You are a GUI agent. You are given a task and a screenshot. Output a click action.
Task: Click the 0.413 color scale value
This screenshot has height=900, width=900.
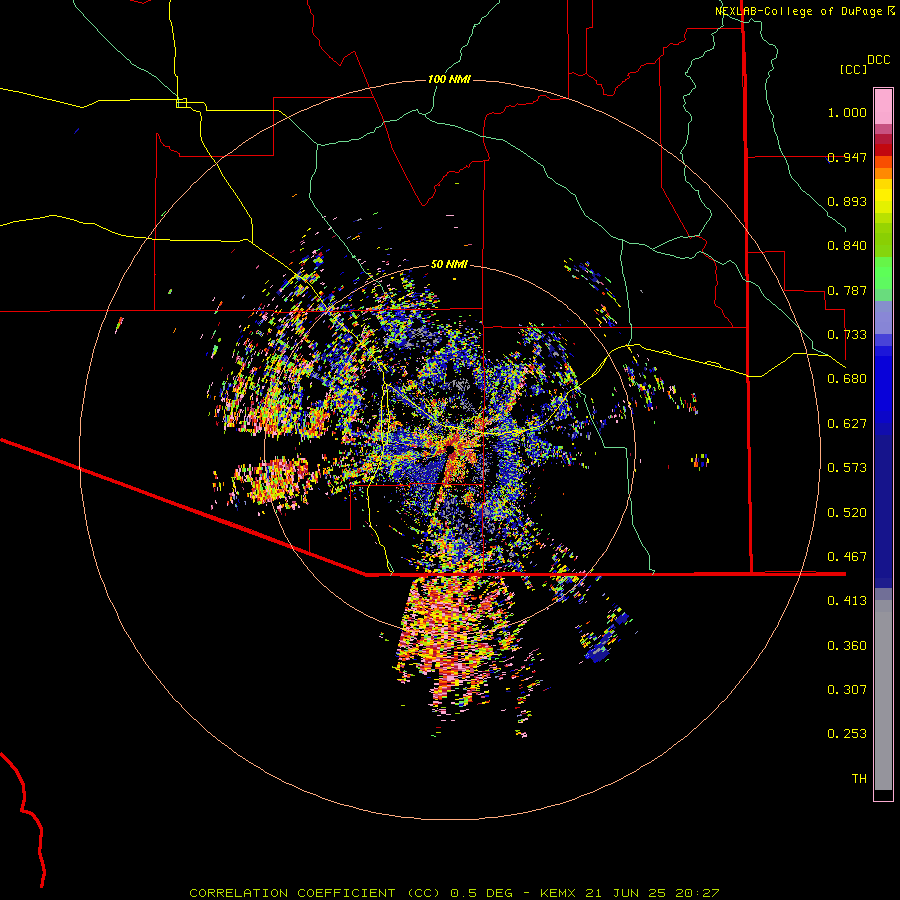click(x=847, y=601)
